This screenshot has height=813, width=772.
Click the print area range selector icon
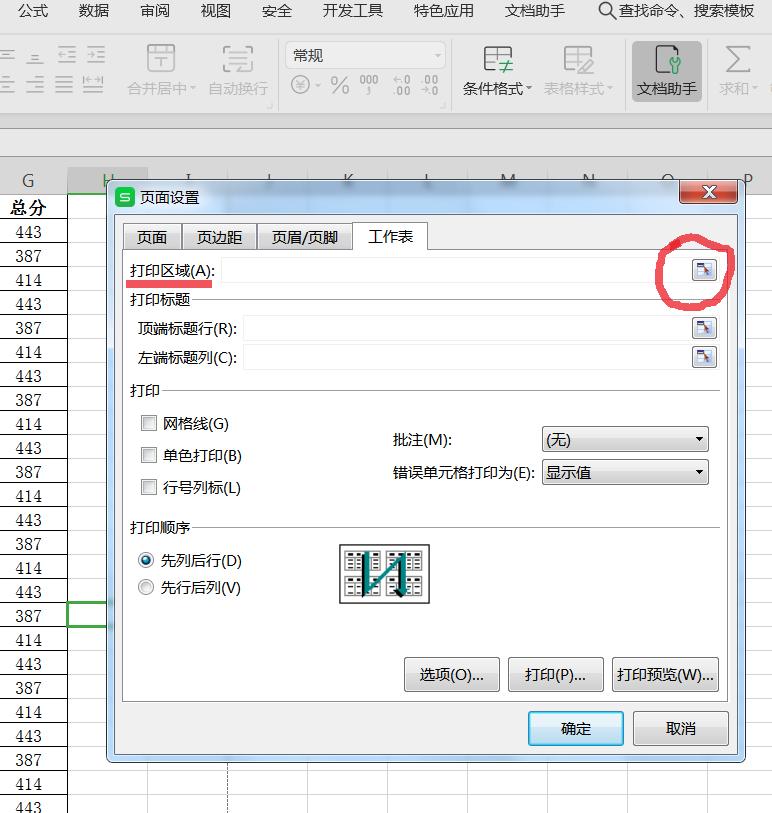(704, 270)
